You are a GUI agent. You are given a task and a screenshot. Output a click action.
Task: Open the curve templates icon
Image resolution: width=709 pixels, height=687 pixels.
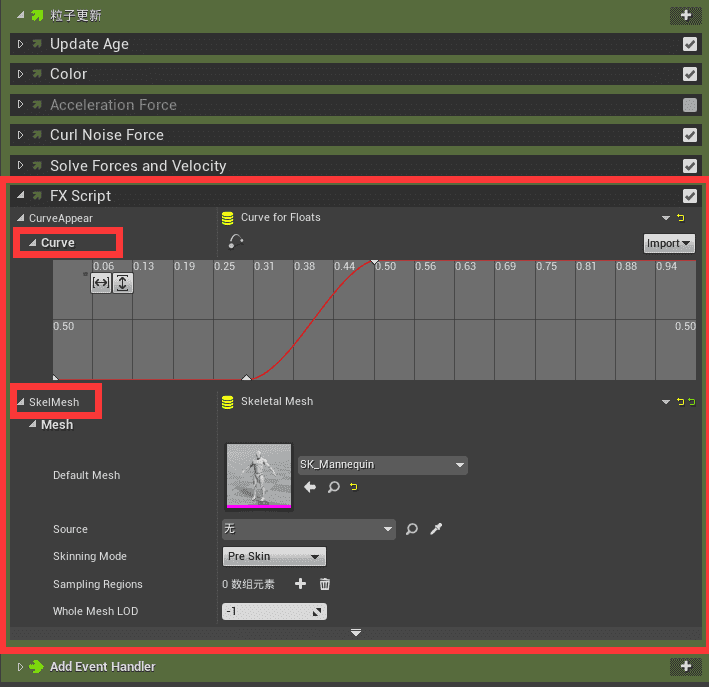[x=236, y=242]
